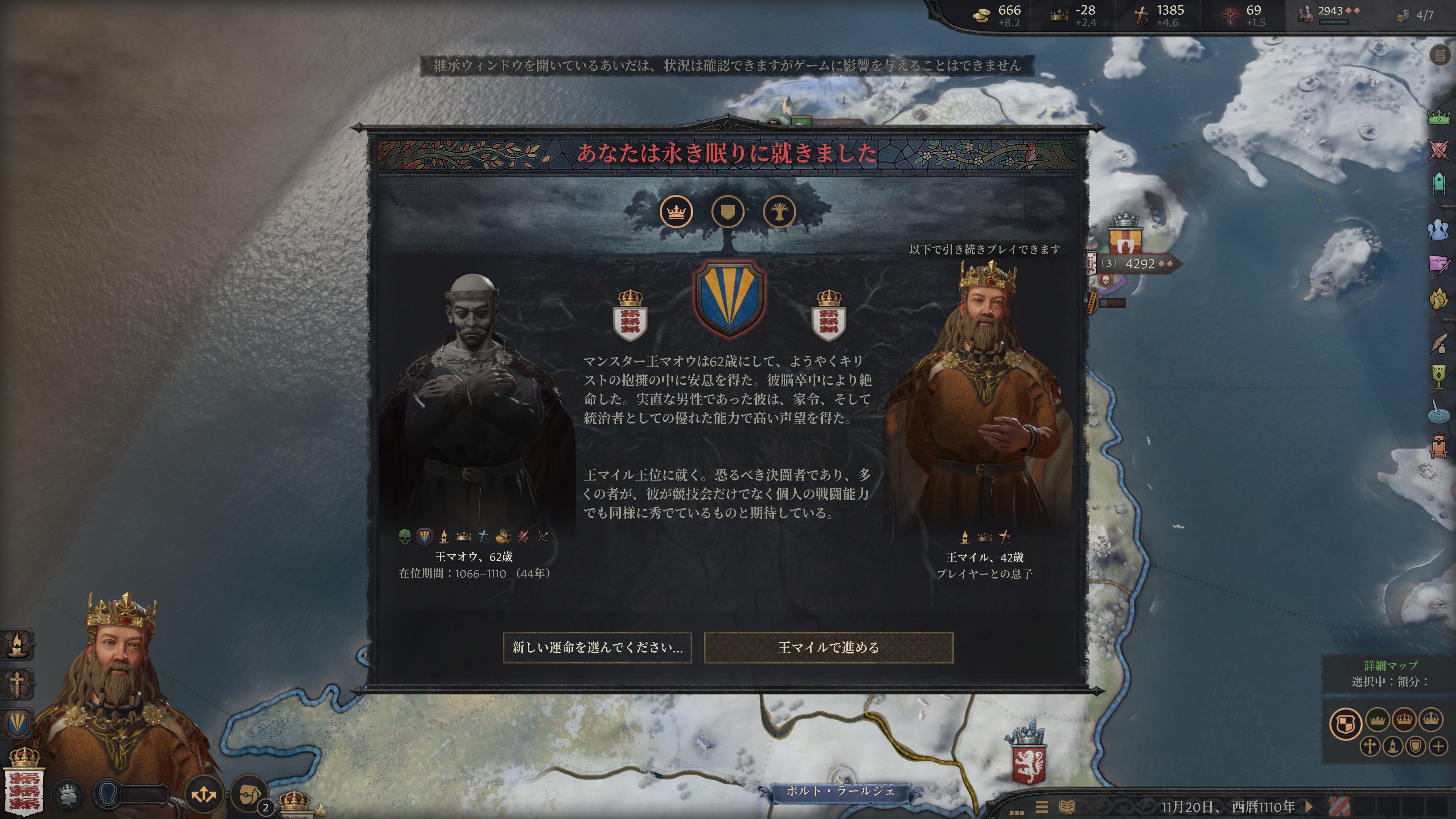Open the wheat sheaf tab in succession window
Screen dimensions: 1456x819
click(780, 212)
